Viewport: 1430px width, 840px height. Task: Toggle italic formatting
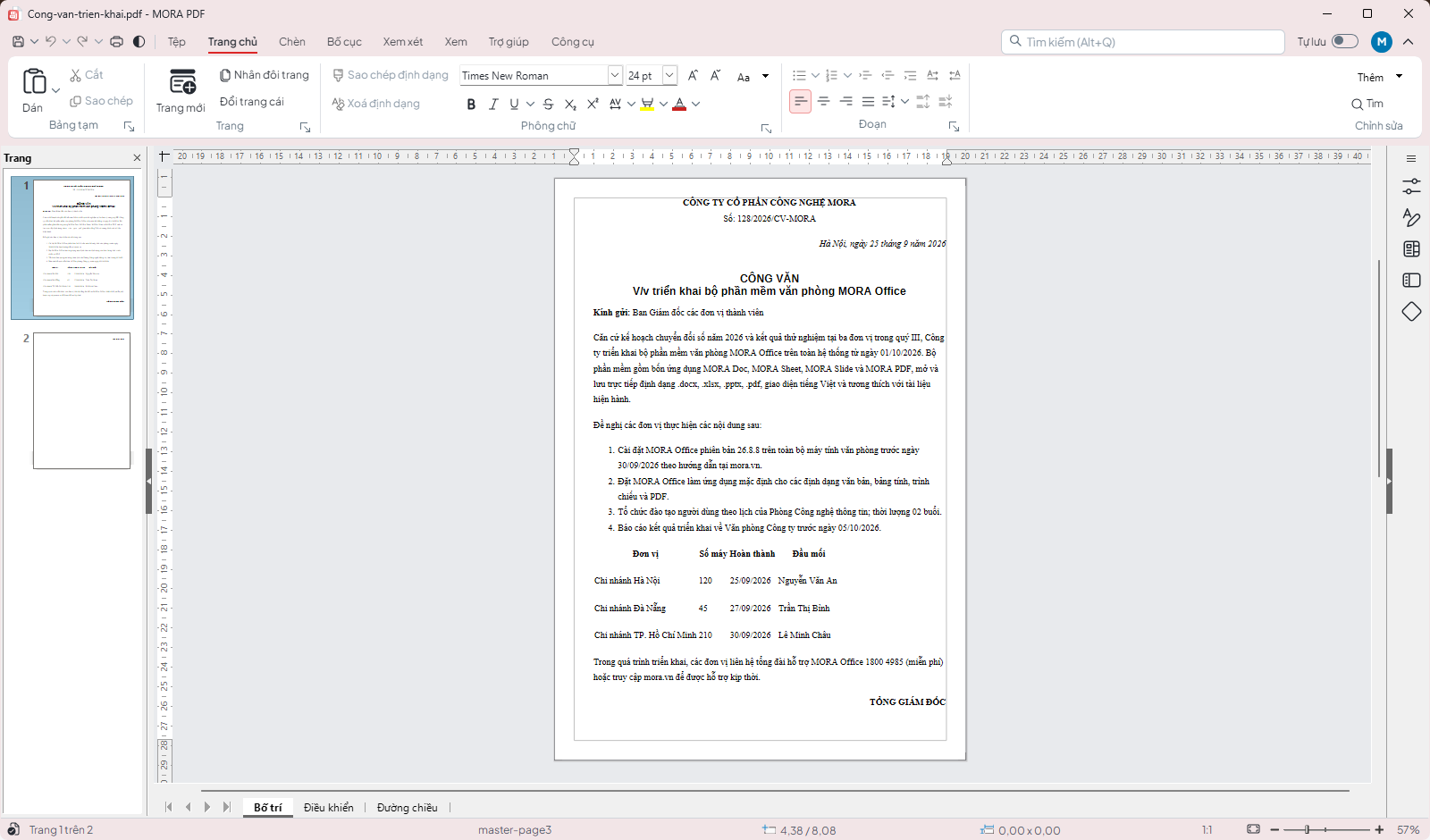493,105
